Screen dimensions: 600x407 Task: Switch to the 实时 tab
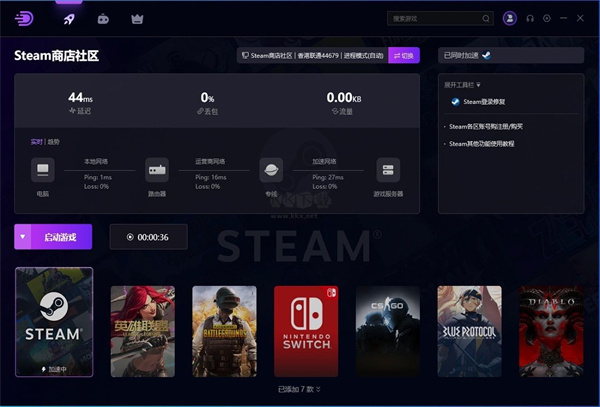click(37, 142)
